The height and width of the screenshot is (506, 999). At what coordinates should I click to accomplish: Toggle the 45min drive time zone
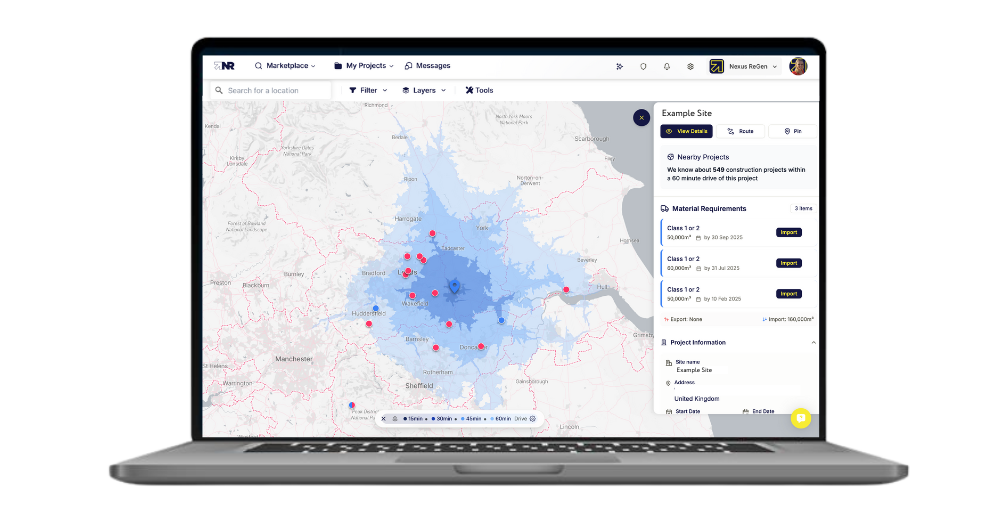(471, 419)
